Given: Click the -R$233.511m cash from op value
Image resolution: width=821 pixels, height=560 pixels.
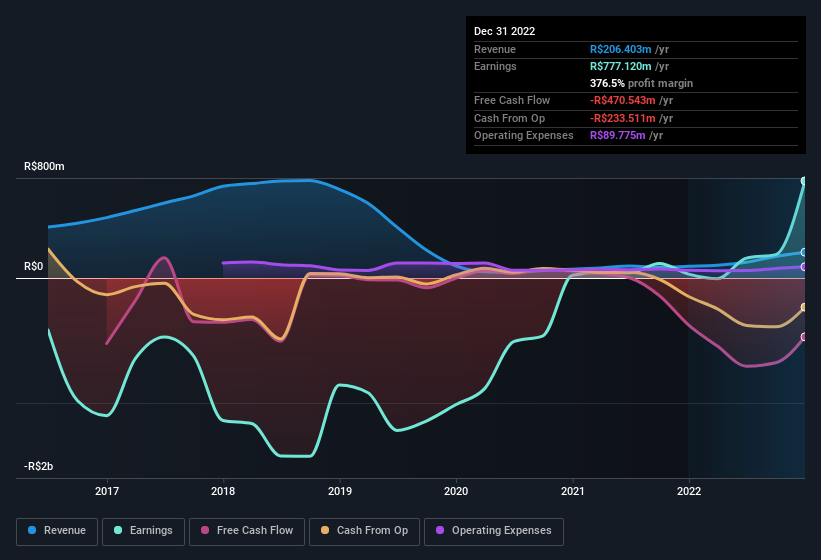Looking at the screenshot, I should [623, 118].
